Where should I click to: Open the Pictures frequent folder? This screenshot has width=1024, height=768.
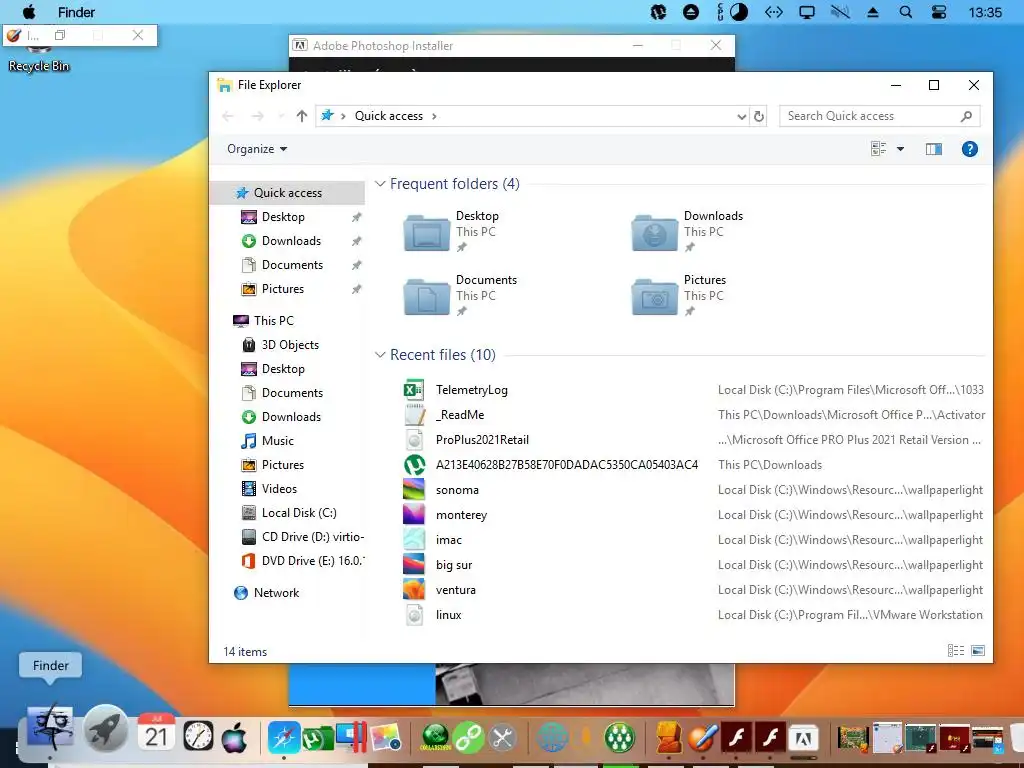[679, 296]
